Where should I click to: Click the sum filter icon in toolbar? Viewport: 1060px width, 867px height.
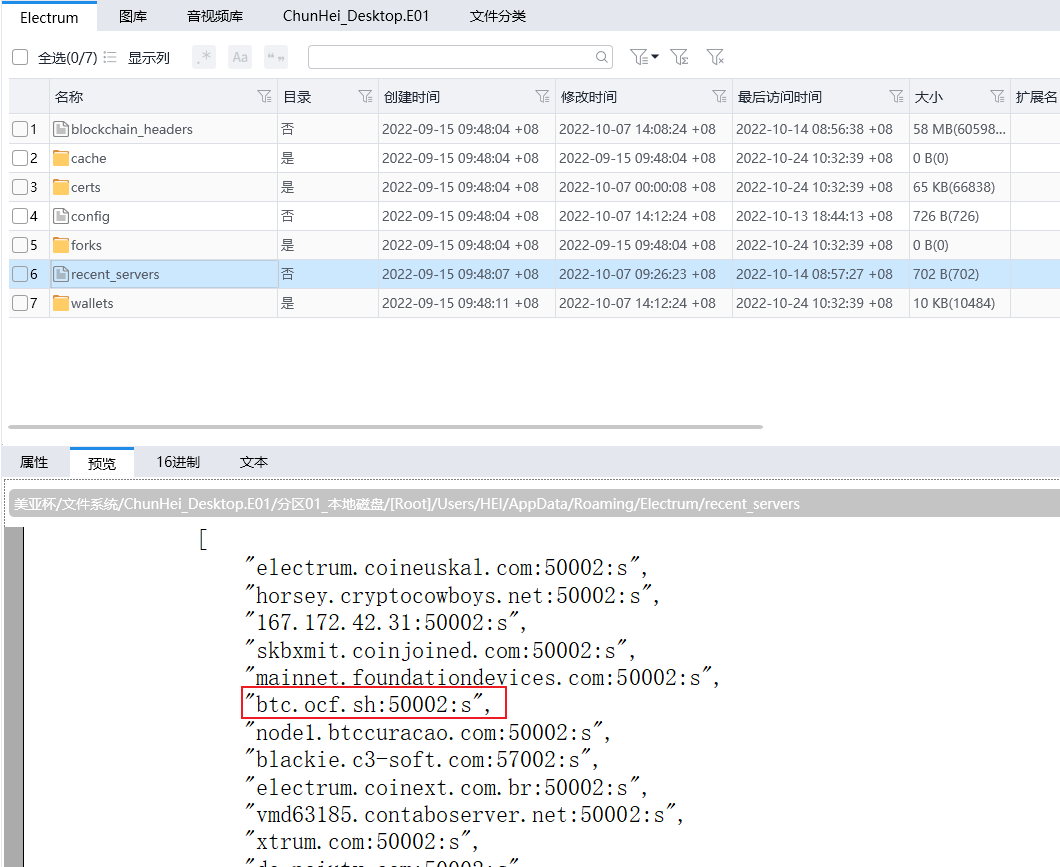(679, 57)
